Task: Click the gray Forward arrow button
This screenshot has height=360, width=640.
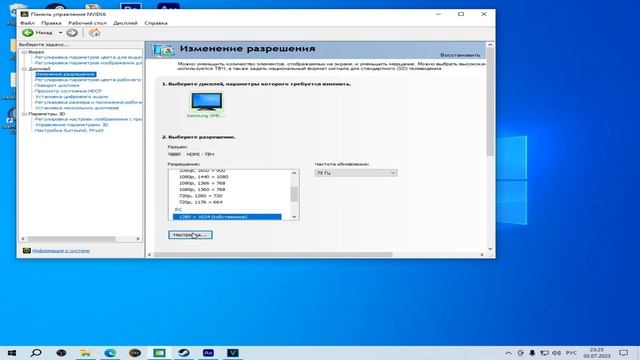Action: click(x=72, y=33)
